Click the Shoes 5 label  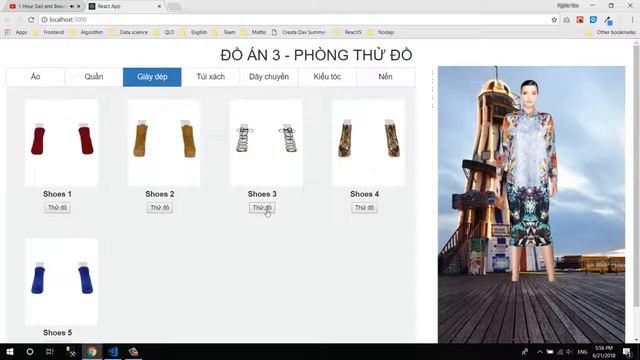[x=58, y=333]
